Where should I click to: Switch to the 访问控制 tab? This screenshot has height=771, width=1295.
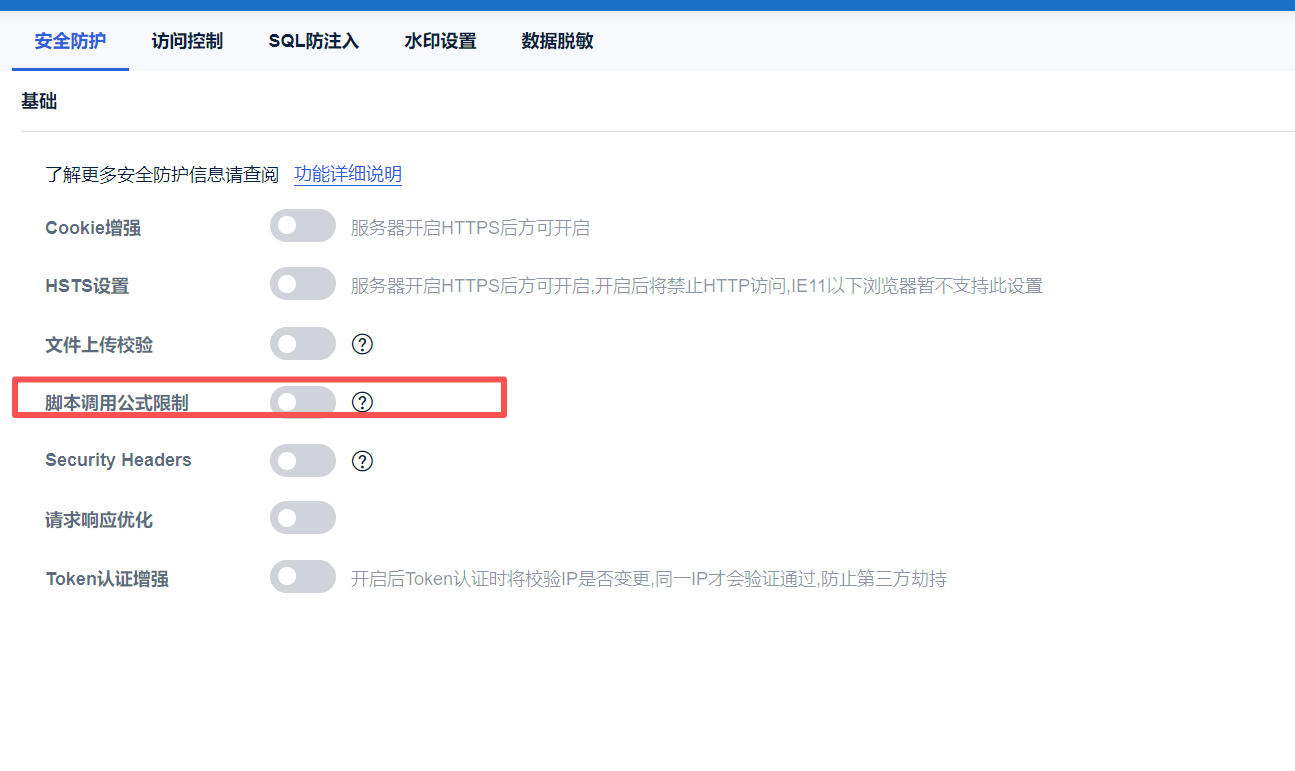pos(187,41)
